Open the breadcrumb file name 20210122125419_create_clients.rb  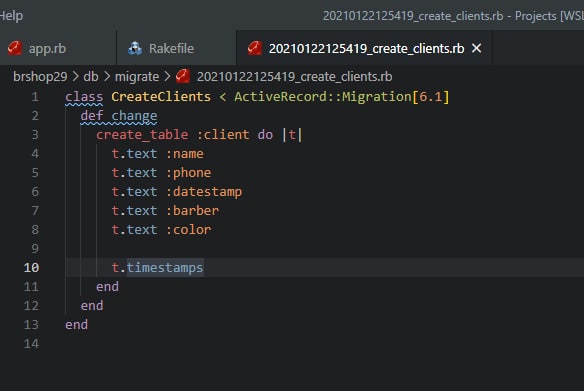pyautogui.click(x=294, y=77)
